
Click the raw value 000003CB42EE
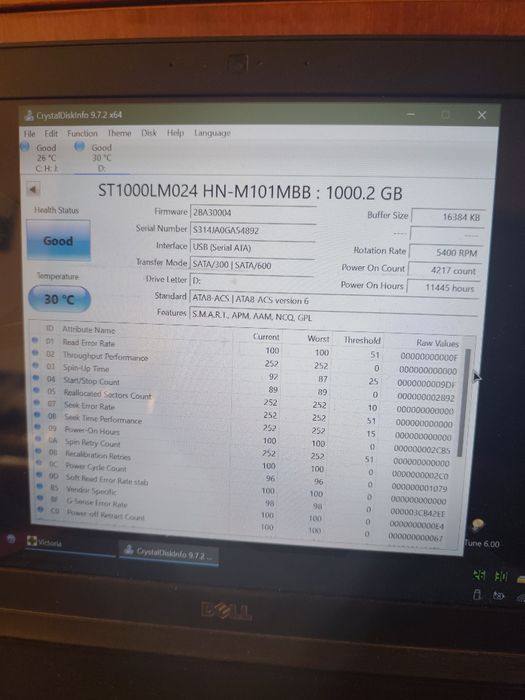417,512
